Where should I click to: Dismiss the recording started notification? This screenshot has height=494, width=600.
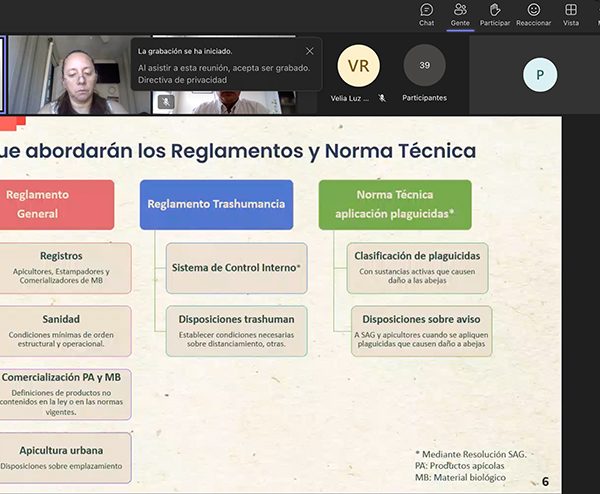[x=309, y=51]
